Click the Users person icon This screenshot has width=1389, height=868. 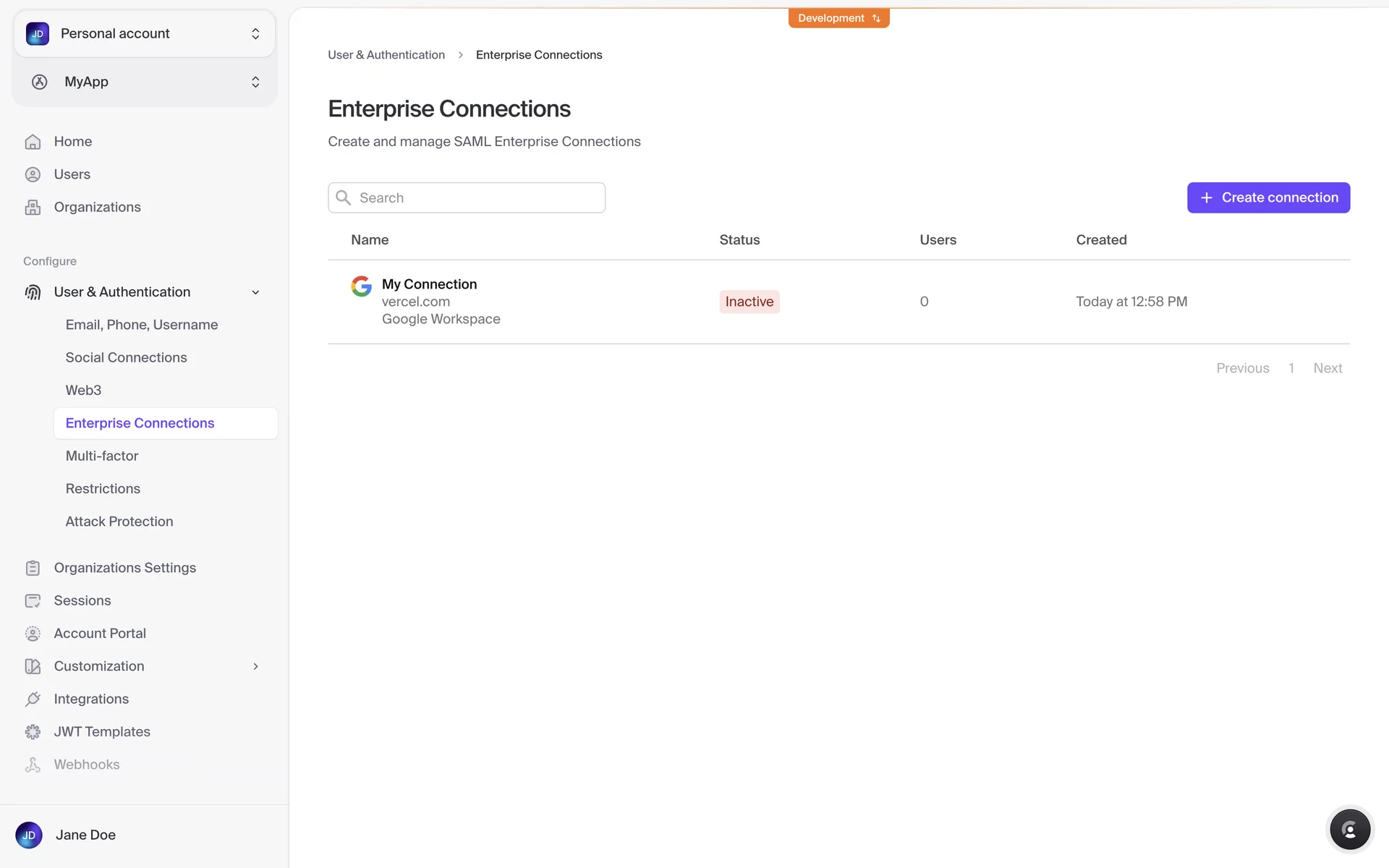[33, 174]
